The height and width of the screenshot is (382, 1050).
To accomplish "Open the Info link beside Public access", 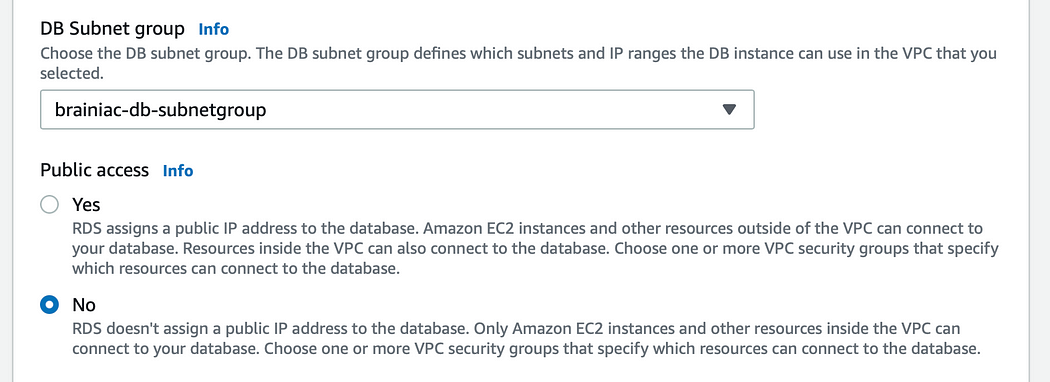I will pyautogui.click(x=178, y=171).
